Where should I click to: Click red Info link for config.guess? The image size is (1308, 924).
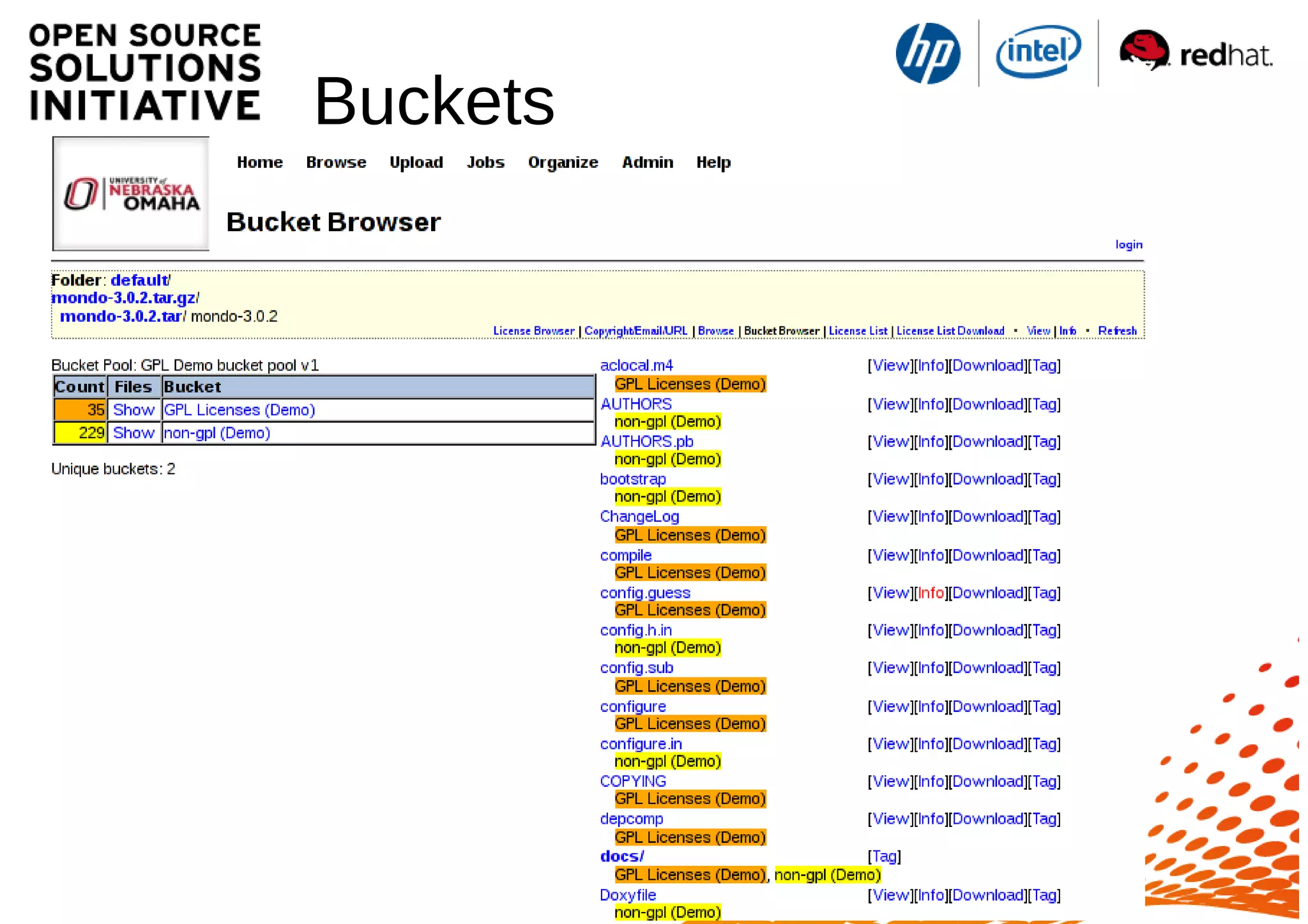pos(931,593)
